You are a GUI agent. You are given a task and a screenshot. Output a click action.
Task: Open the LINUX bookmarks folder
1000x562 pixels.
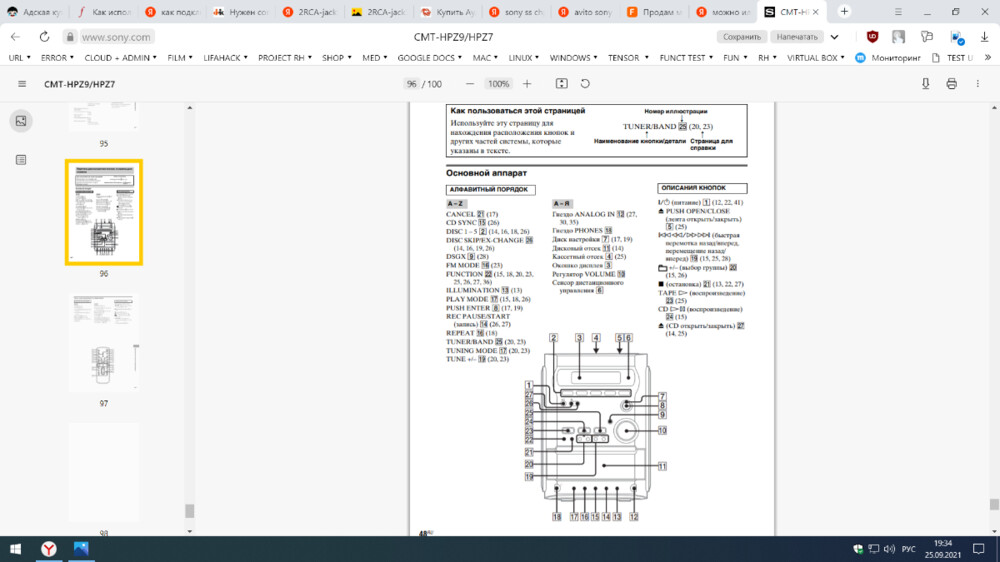tap(524, 57)
